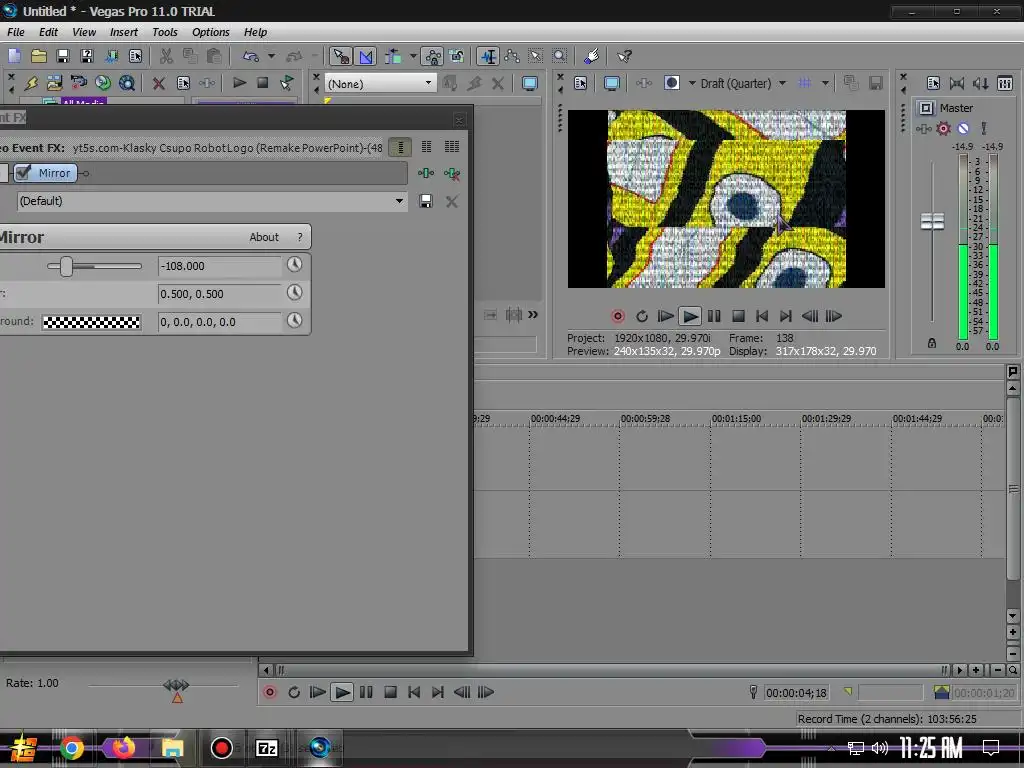The image size is (1024, 768).
Task: Open the Undo history dropdown arrow
Action: click(x=272, y=56)
